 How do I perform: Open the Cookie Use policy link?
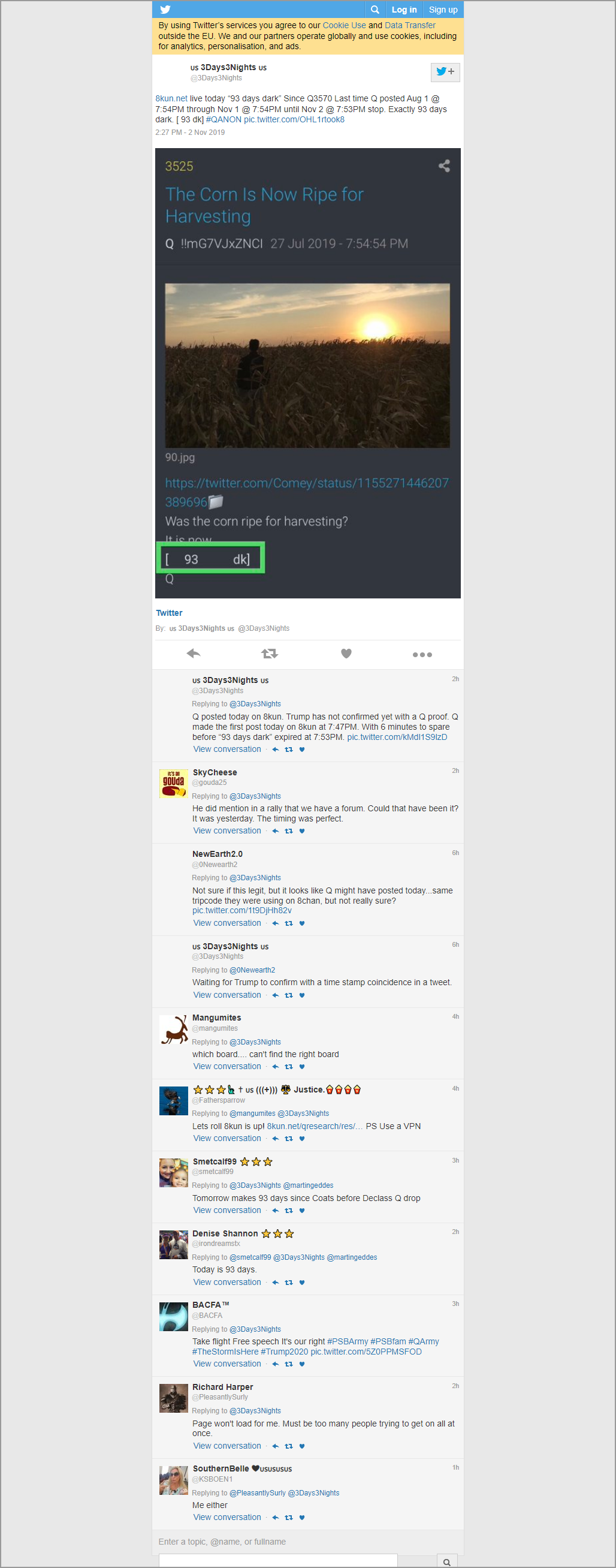344,26
